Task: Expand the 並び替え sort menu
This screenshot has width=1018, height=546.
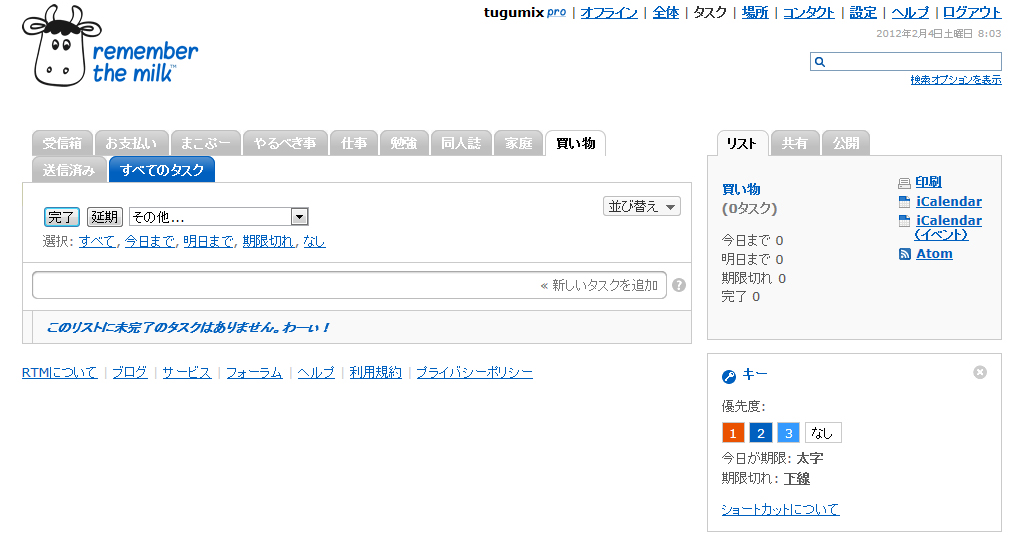Action: [x=642, y=206]
